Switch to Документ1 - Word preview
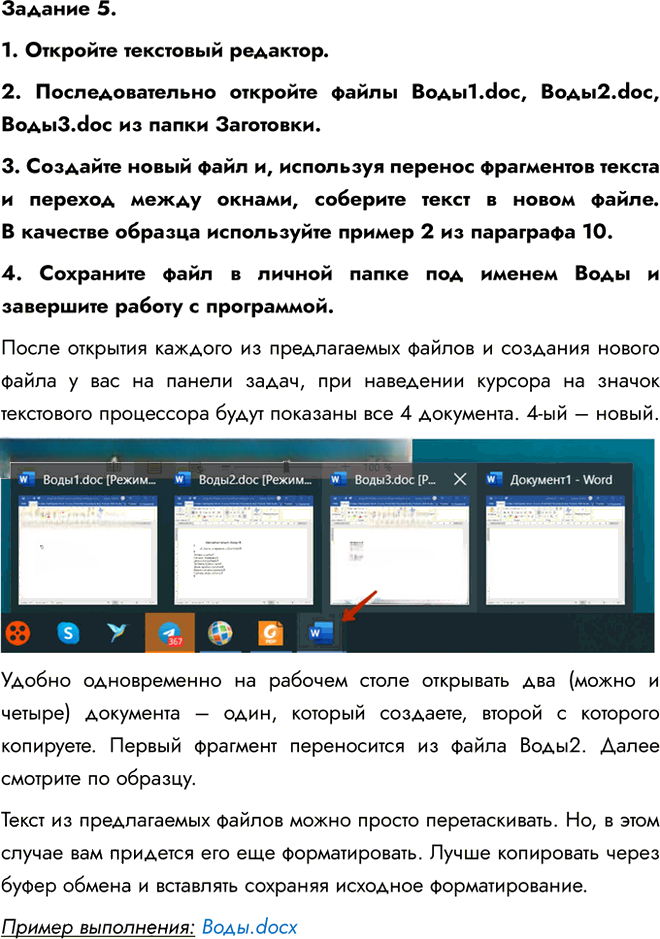This screenshot has height=939, width=660. 555,550
